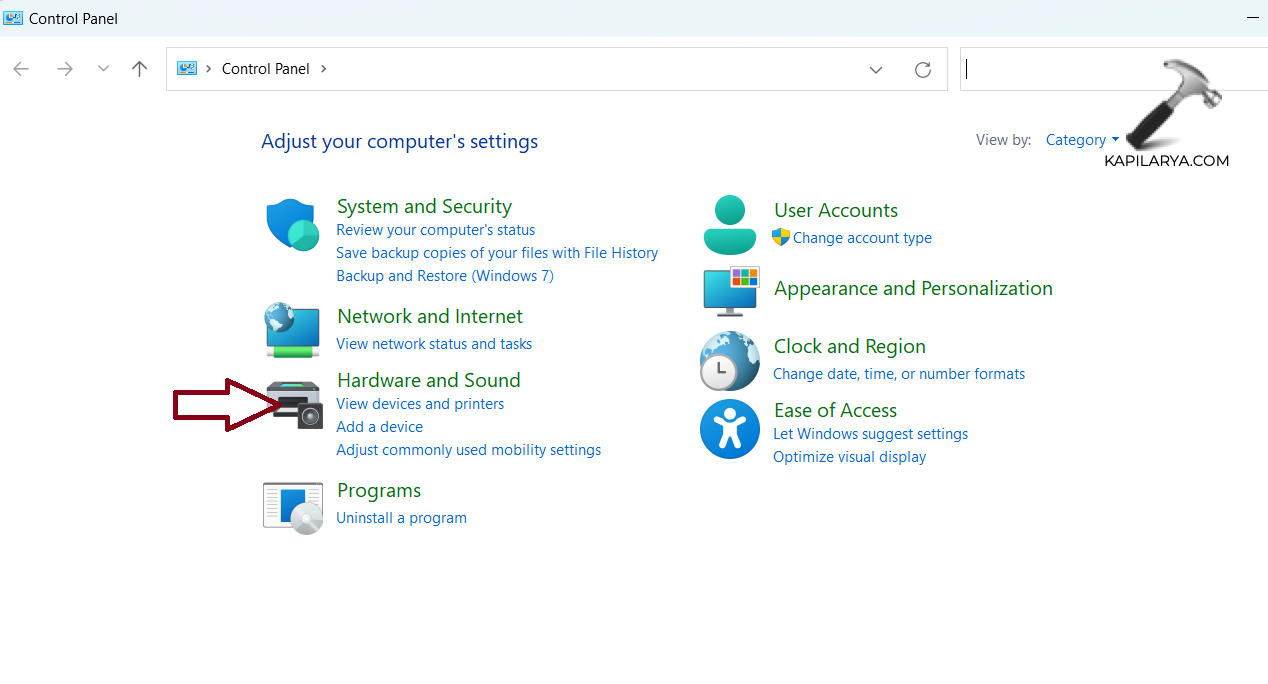Open the address bar history dropdown
The height and width of the screenshot is (684, 1268).
[x=876, y=69]
